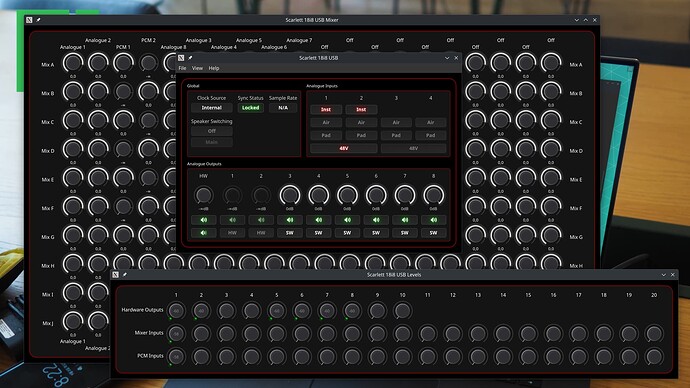Click the Mix A knob for PCM 1
Image resolution: width=690 pixels, height=388 pixels.
click(x=123, y=63)
